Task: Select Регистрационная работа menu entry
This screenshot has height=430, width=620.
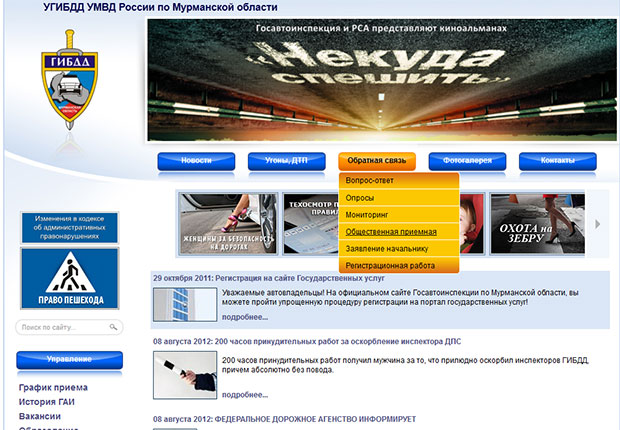Action: click(x=399, y=265)
